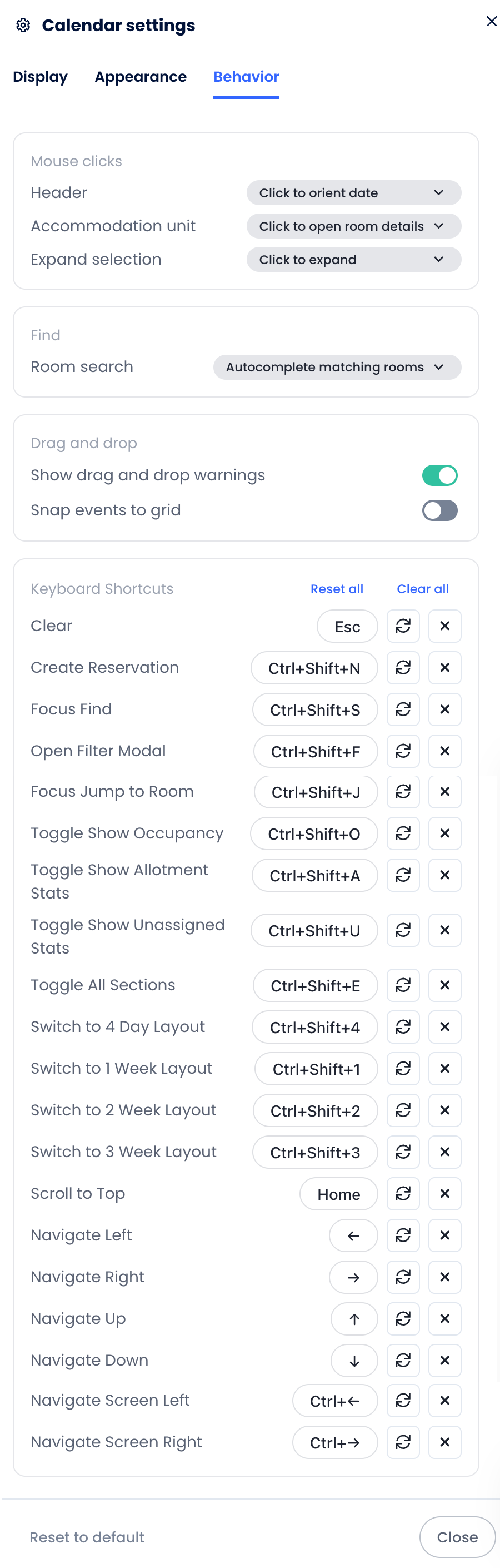
Task: Switch to the Appearance tab
Action: 141,77
